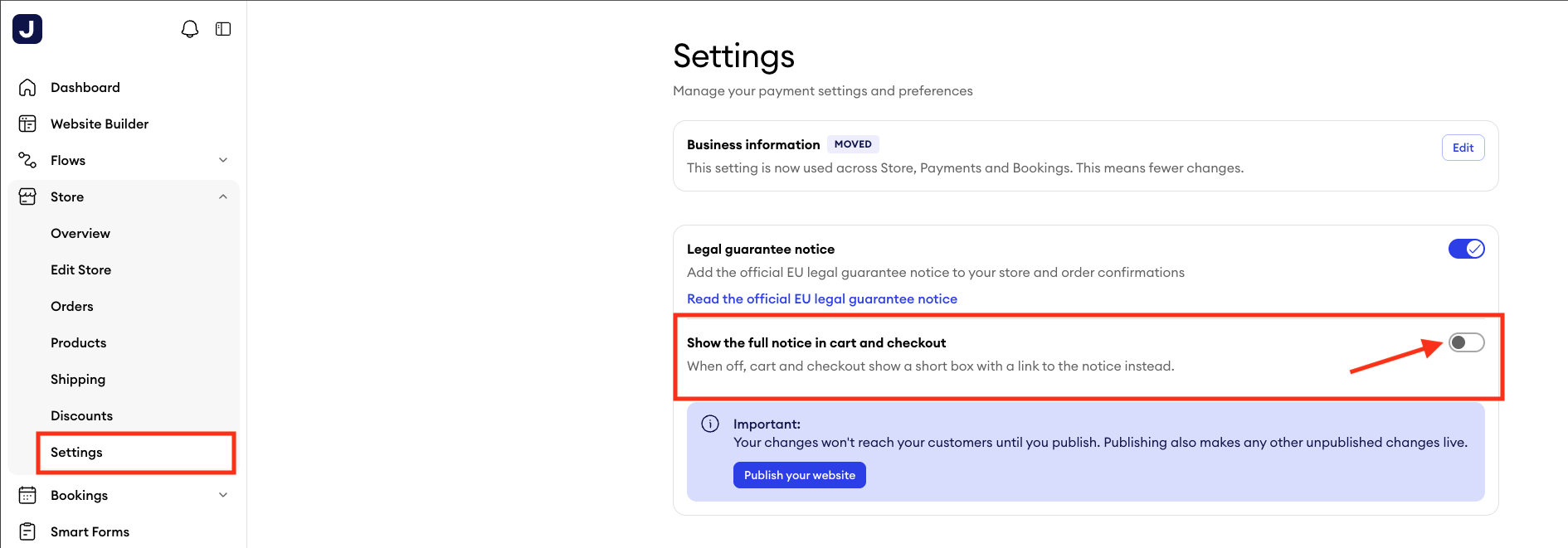Click the Flows icon

point(27,160)
